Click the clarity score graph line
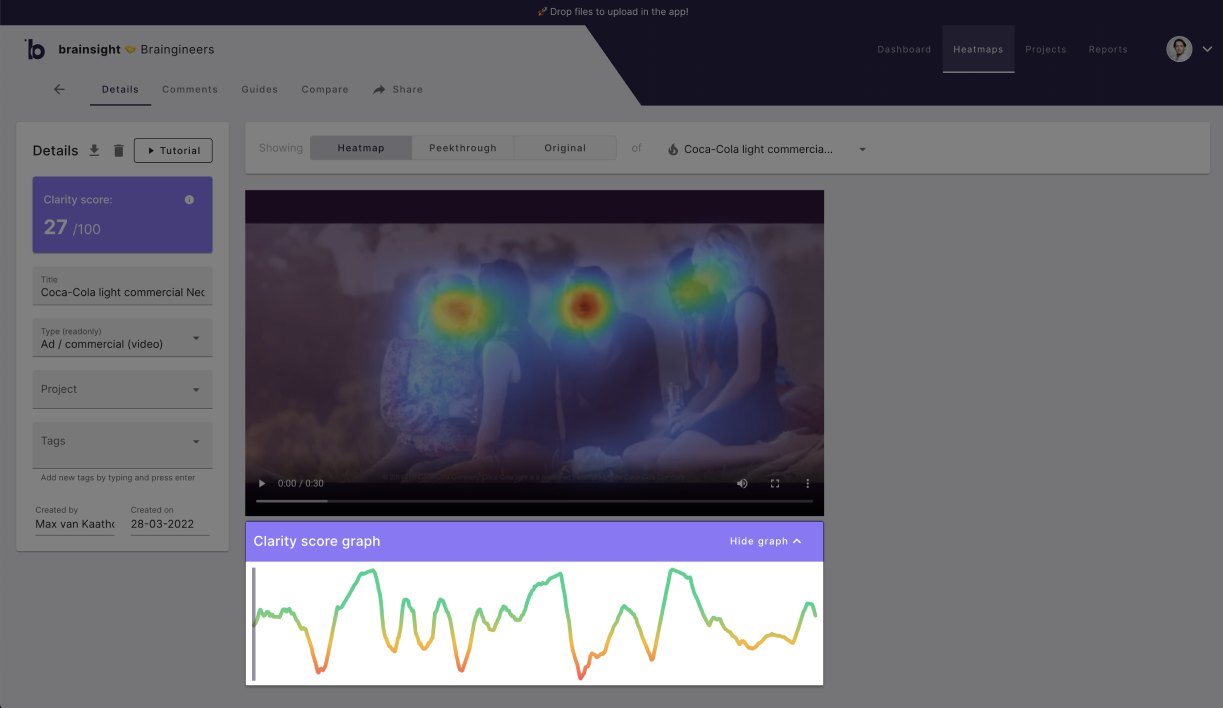Image resolution: width=1223 pixels, height=708 pixels. pos(535,623)
